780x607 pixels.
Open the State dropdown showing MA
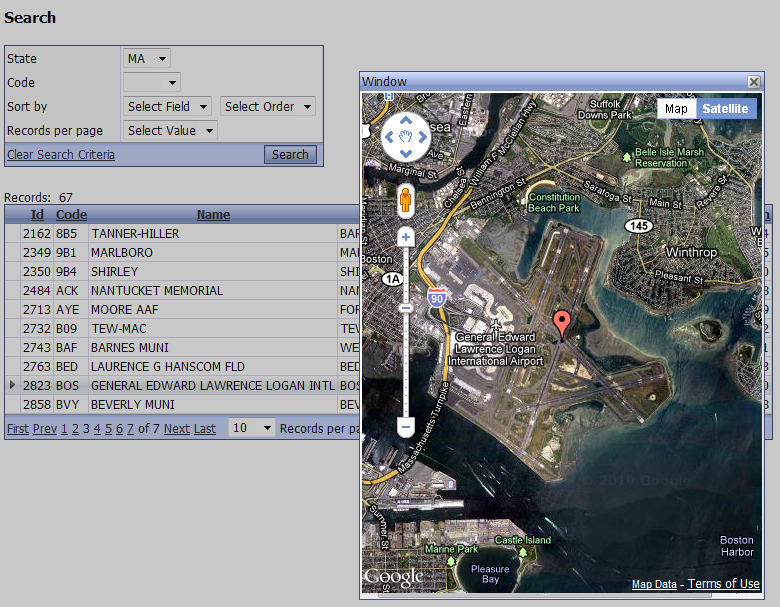(x=147, y=58)
